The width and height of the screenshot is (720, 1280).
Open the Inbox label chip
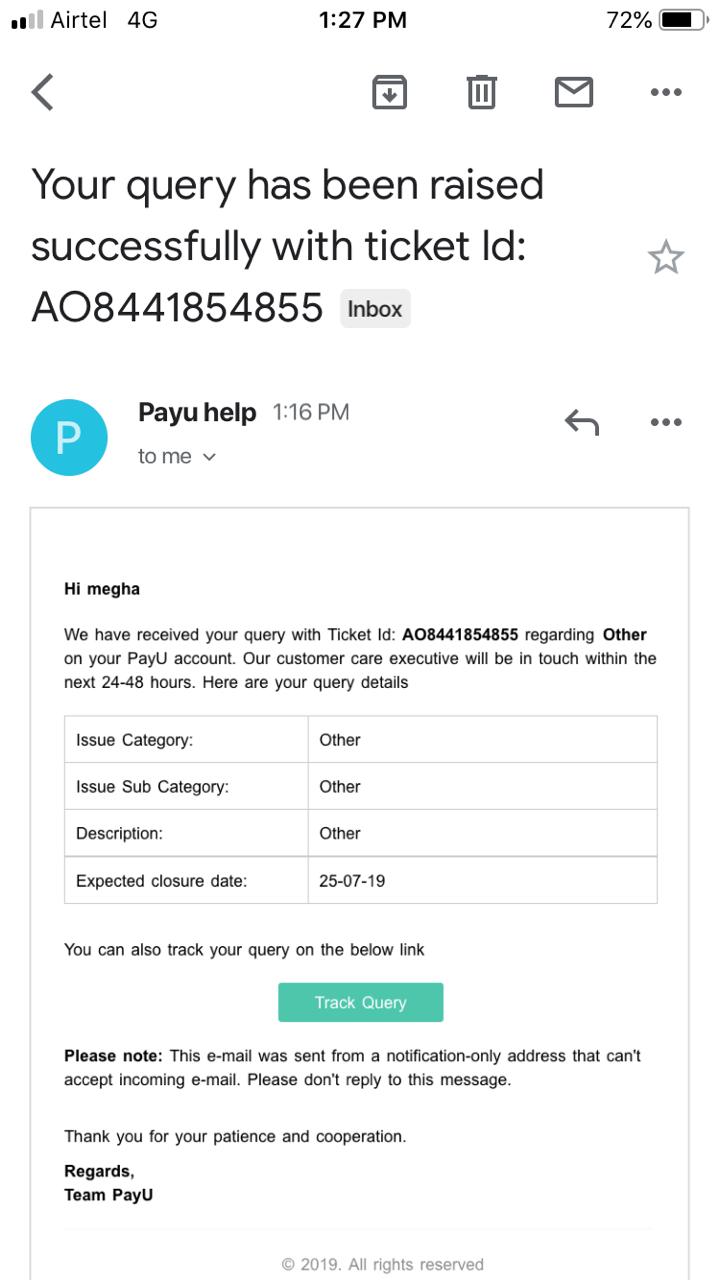pos(375,308)
